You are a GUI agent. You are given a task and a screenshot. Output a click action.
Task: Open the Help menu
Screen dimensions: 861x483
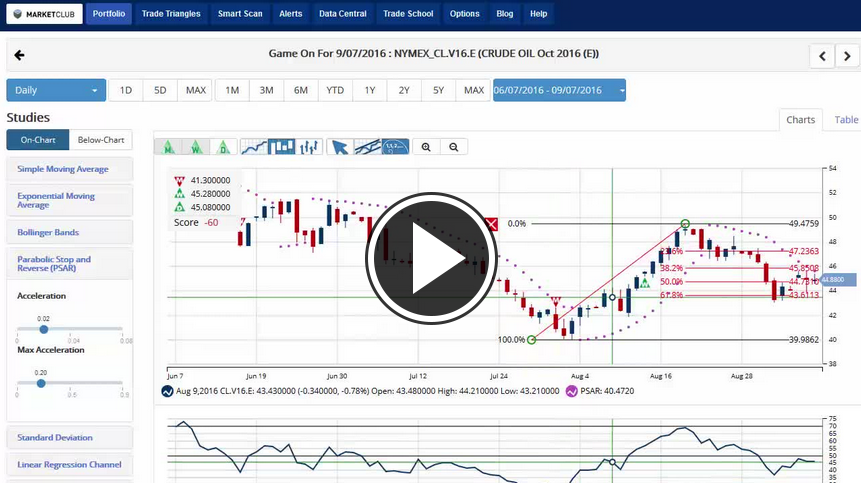click(x=538, y=14)
